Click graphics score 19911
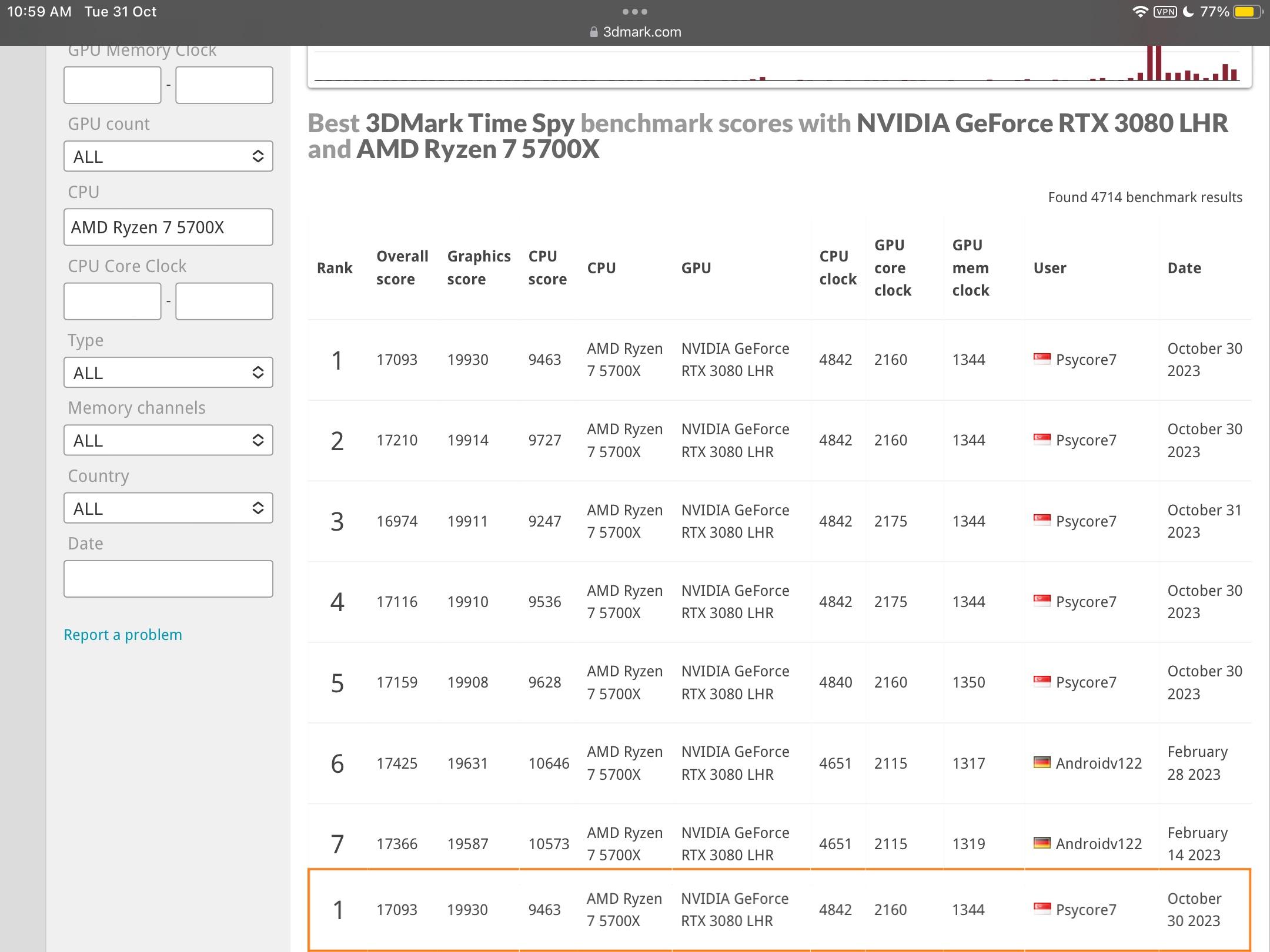Viewport: 1270px width, 952px height. [467, 521]
